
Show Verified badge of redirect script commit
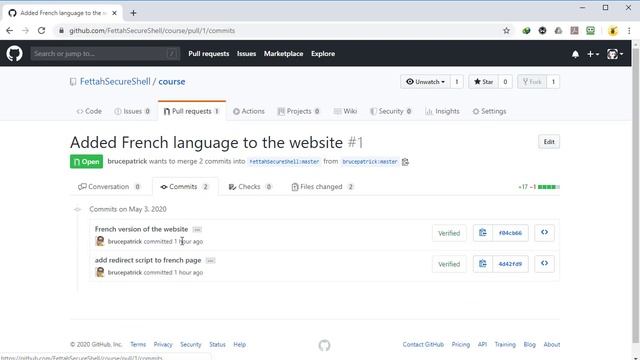(x=449, y=264)
